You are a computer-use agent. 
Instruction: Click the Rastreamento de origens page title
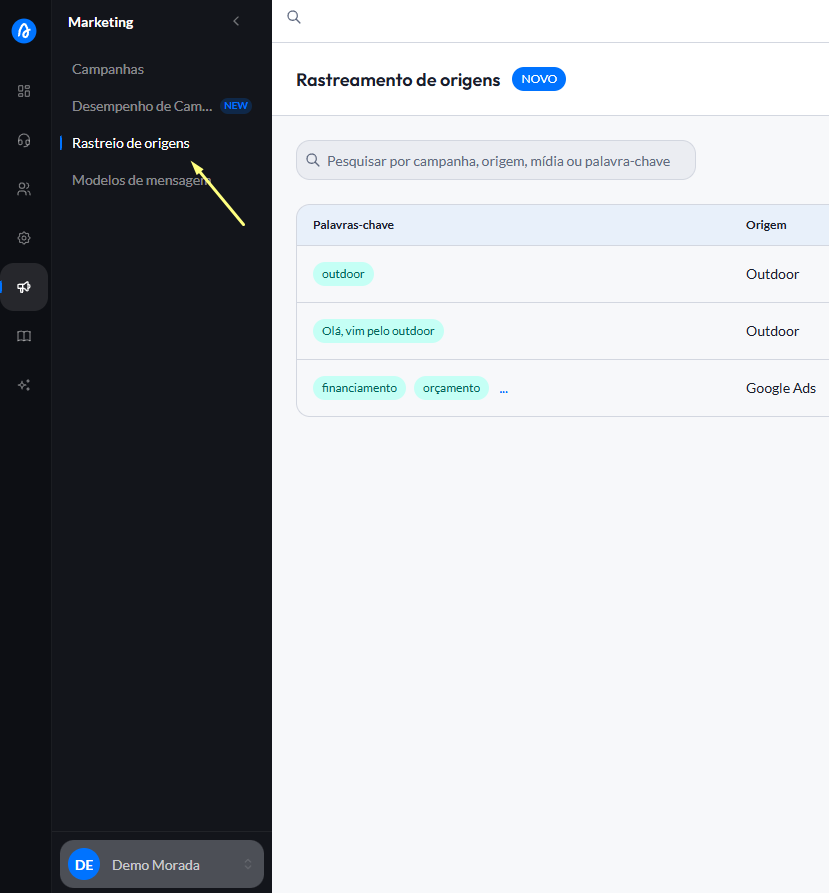(398, 80)
